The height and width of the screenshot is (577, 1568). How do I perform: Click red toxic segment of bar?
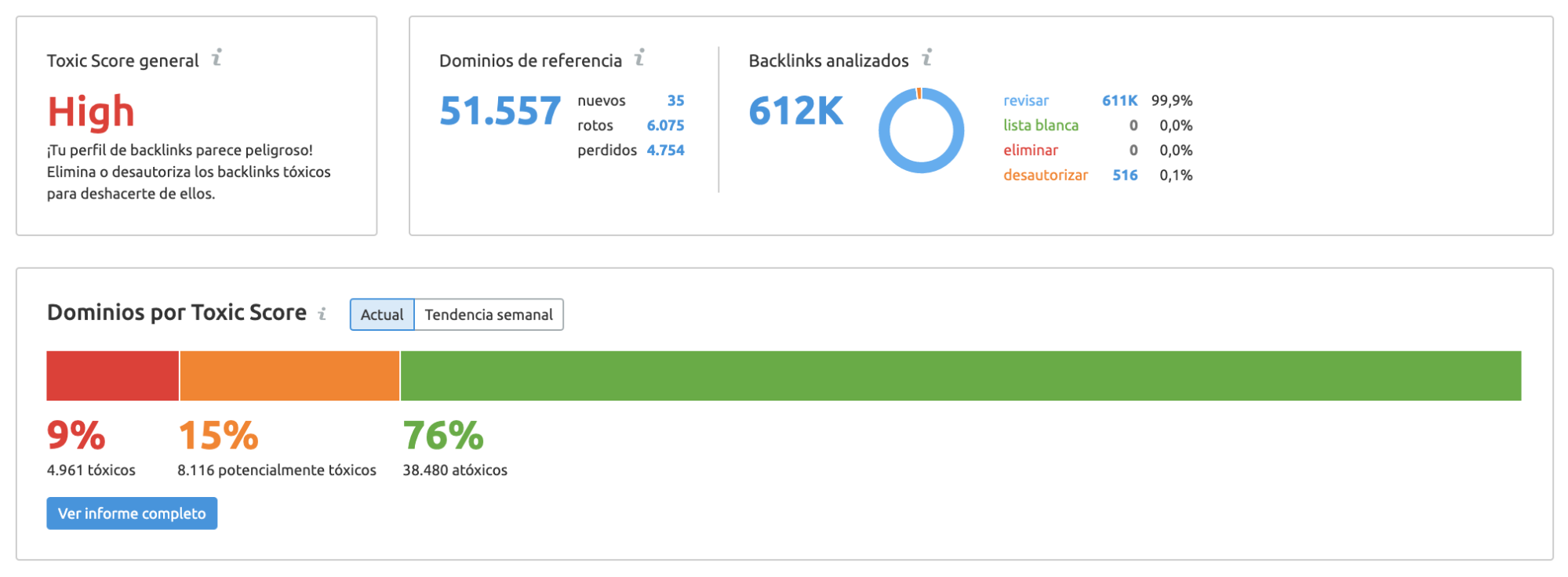point(113,376)
